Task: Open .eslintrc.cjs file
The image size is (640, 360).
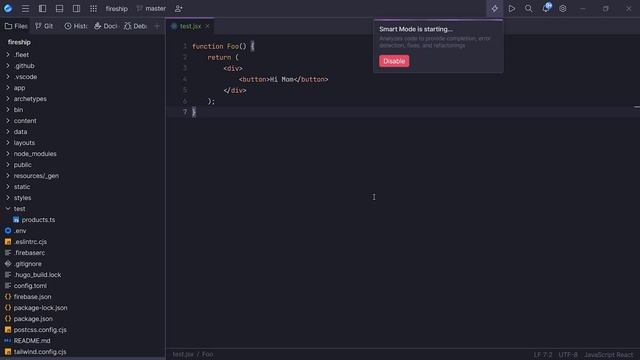Action: [83, 242]
